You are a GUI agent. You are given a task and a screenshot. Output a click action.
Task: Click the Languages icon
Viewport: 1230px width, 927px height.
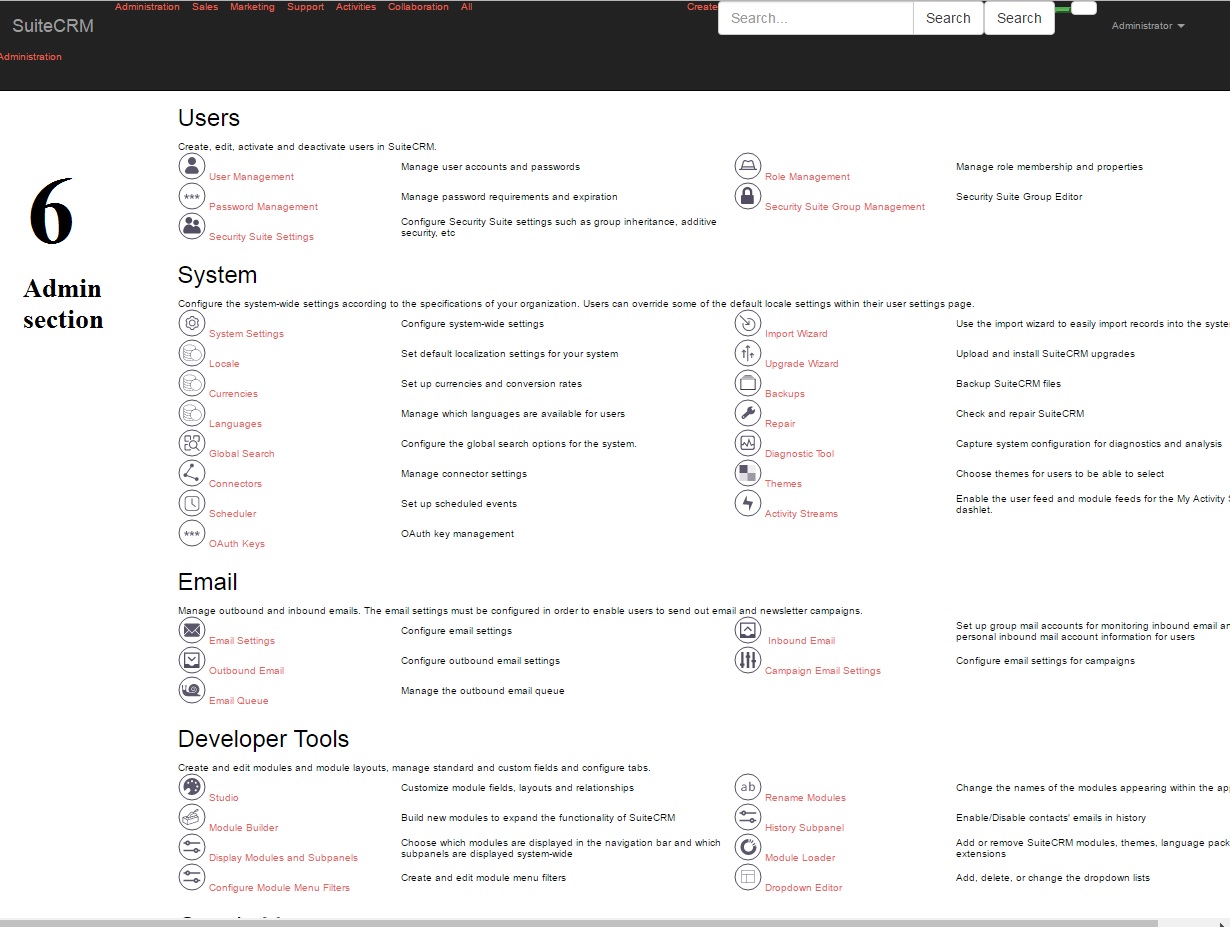point(192,413)
